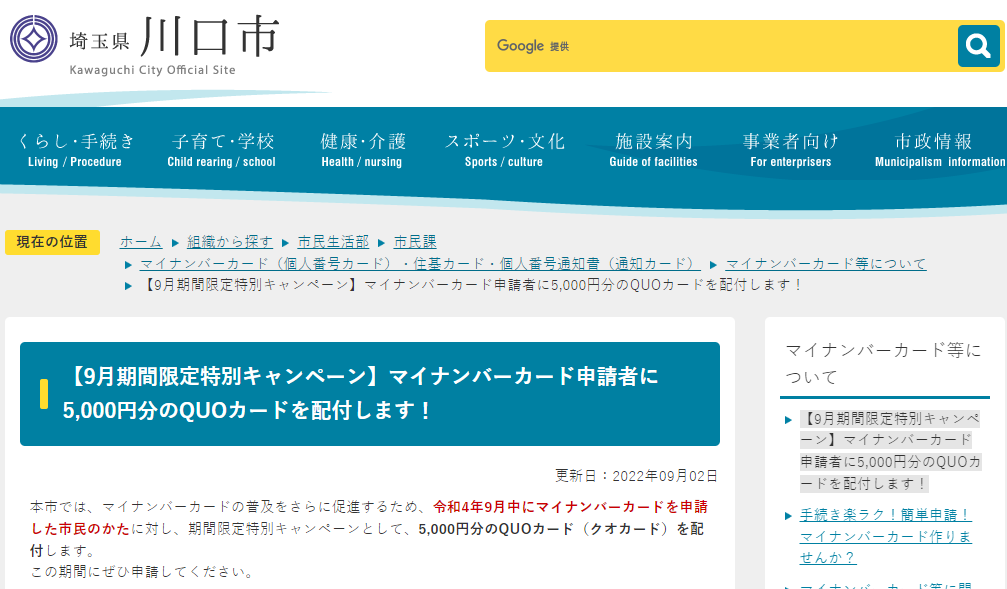Open the 市政情報 Municipalism information menu
Viewport: 1007px width, 589px height.
pyautogui.click(x=939, y=150)
